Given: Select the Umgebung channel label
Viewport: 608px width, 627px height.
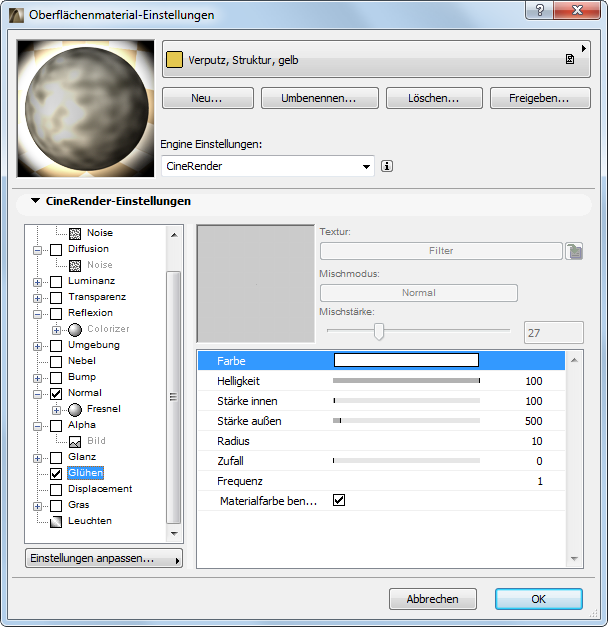Looking at the screenshot, I should coord(94,345).
